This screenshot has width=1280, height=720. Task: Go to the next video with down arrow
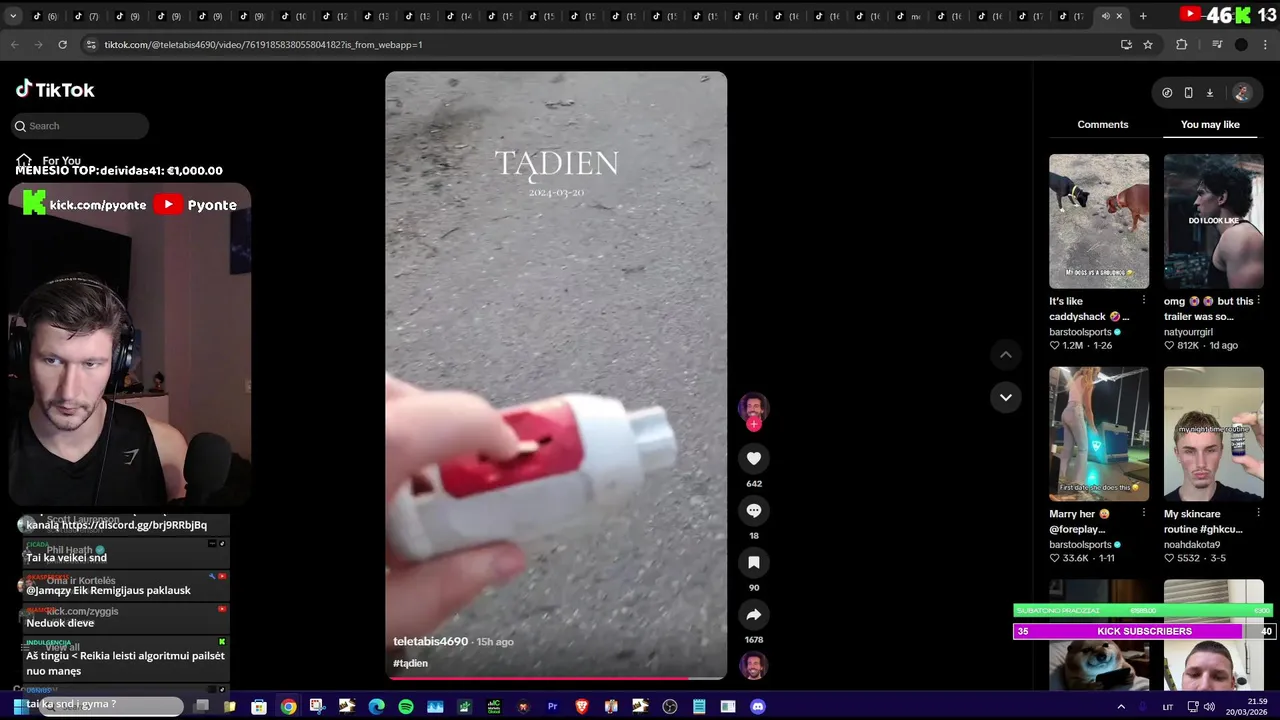(1006, 397)
